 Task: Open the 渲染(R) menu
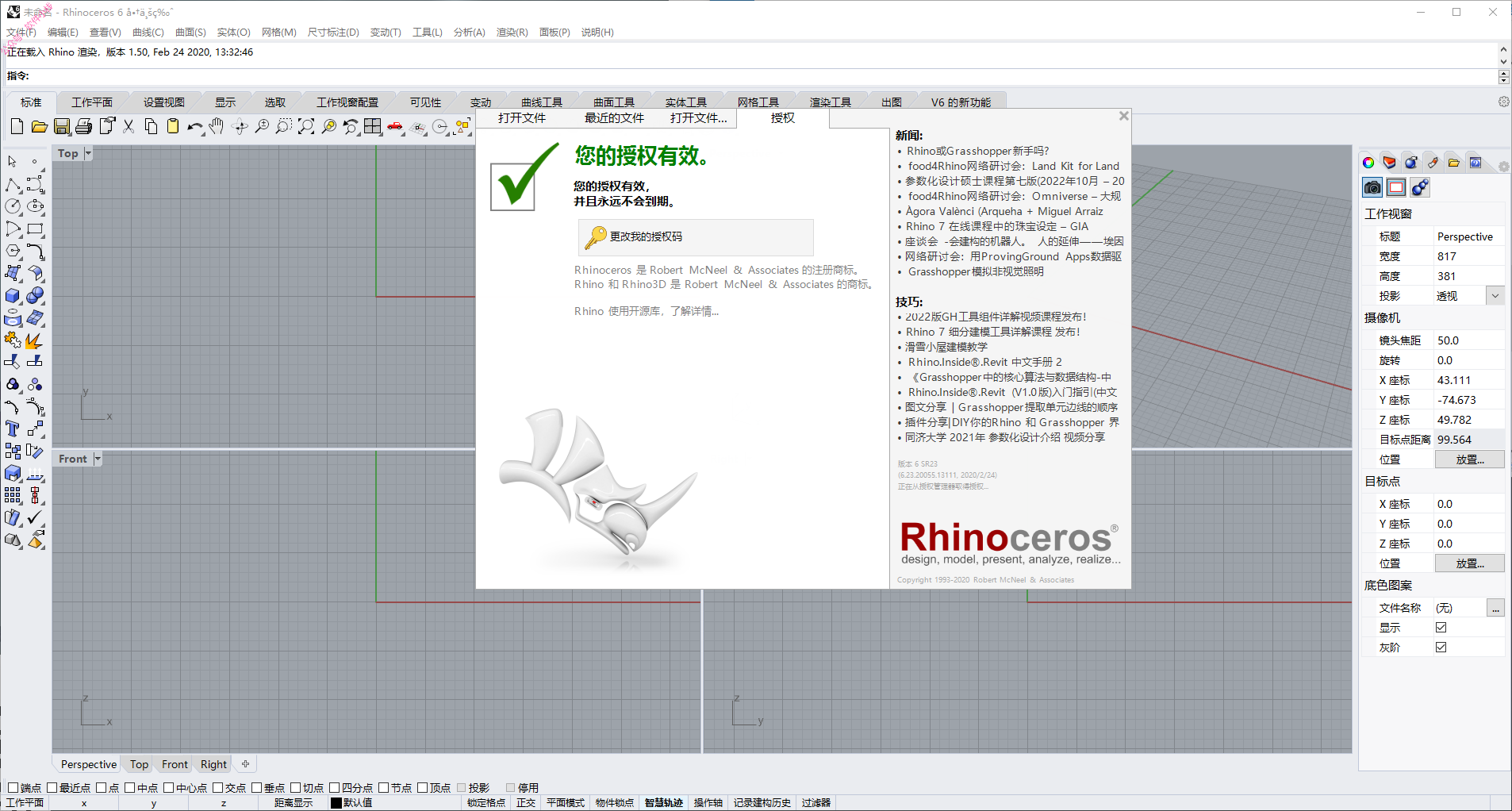[512, 33]
